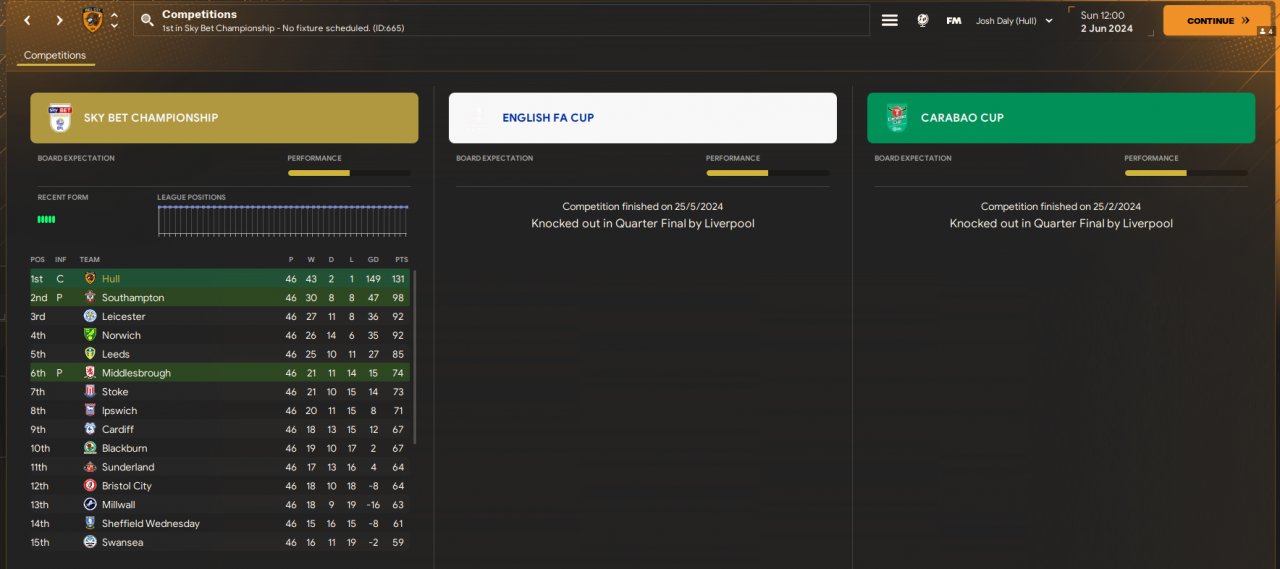Focus the search bar showing Competitions
The height and width of the screenshot is (569, 1280).
click(x=501, y=20)
